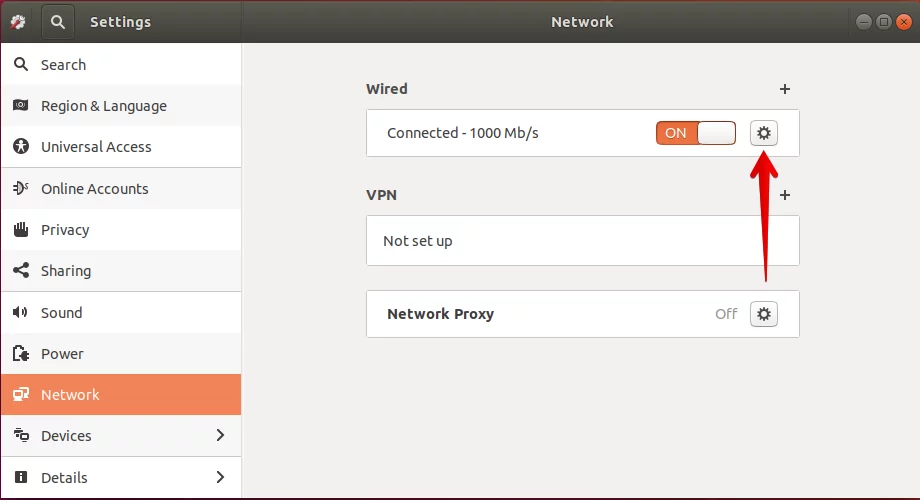Click the Settings app icon in title bar
Image resolution: width=920 pixels, height=500 pixels.
click(18, 22)
